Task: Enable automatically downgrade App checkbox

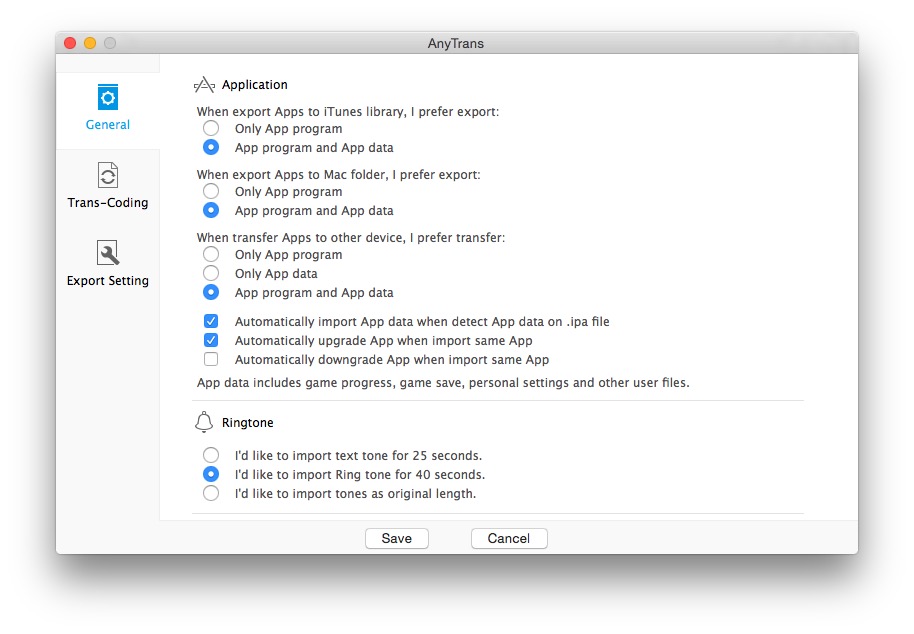Action: click(x=211, y=360)
